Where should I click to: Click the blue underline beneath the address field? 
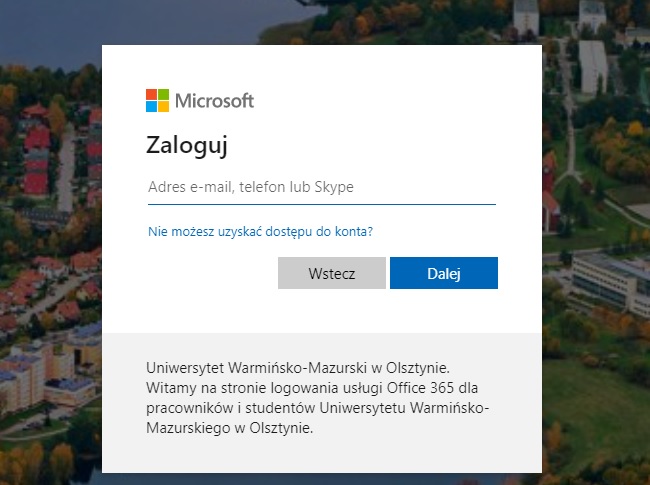[321, 204]
